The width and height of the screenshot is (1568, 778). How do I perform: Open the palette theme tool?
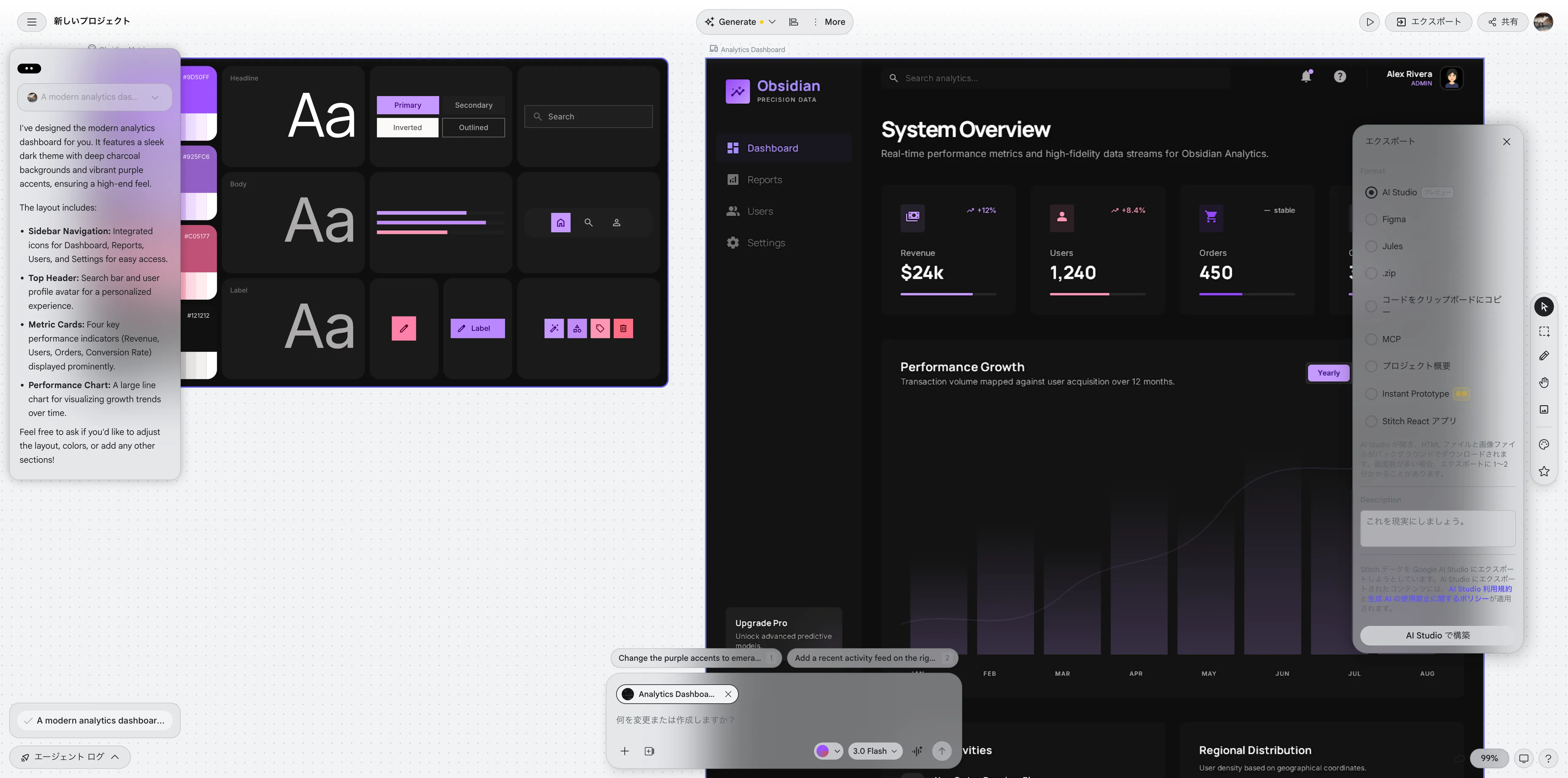tap(1543, 445)
